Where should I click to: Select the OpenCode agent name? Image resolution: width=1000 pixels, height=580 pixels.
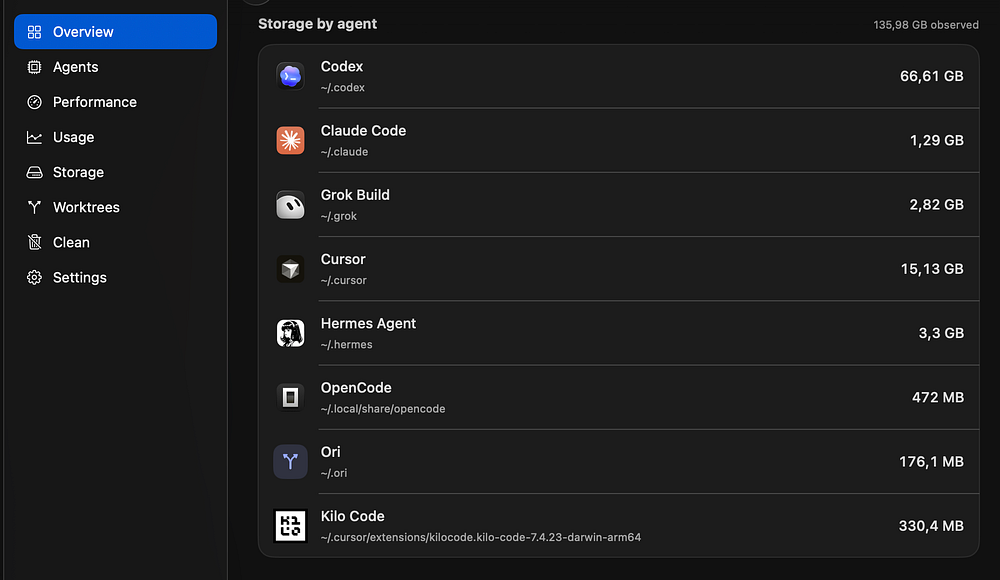pos(356,388)
